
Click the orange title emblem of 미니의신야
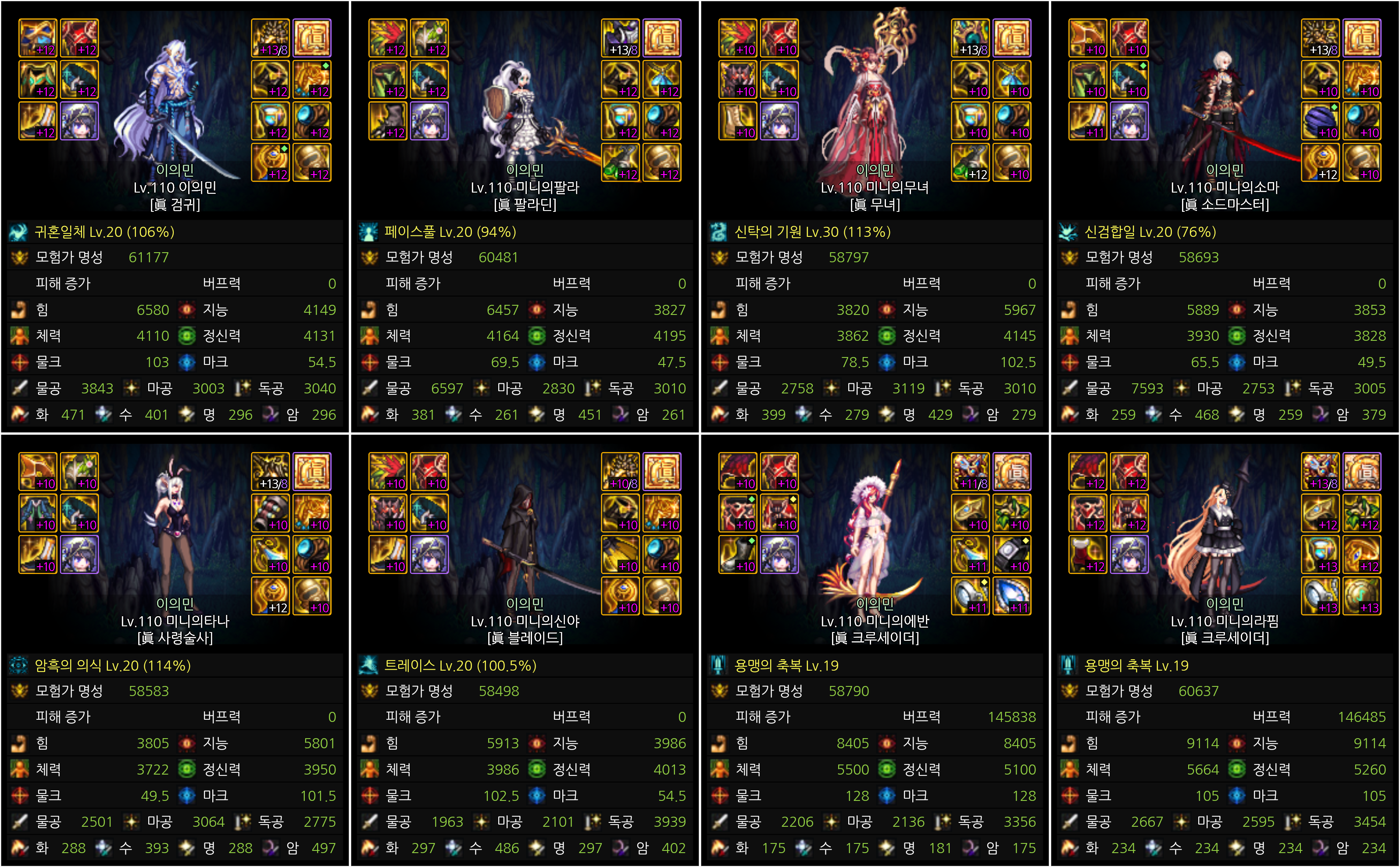point(662,472)
